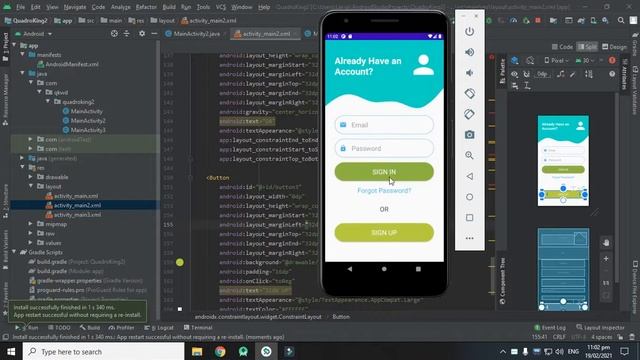
Task: Open the Event Log
Action: (550, 327)
